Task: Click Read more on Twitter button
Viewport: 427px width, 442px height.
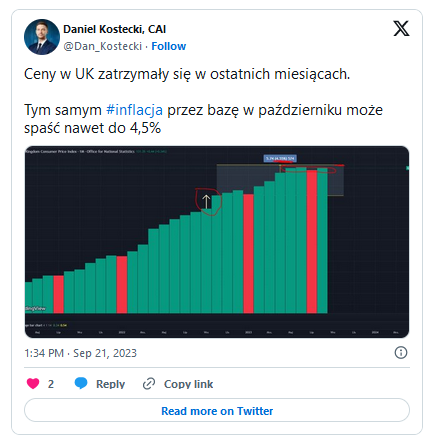Action: point(217,411)
